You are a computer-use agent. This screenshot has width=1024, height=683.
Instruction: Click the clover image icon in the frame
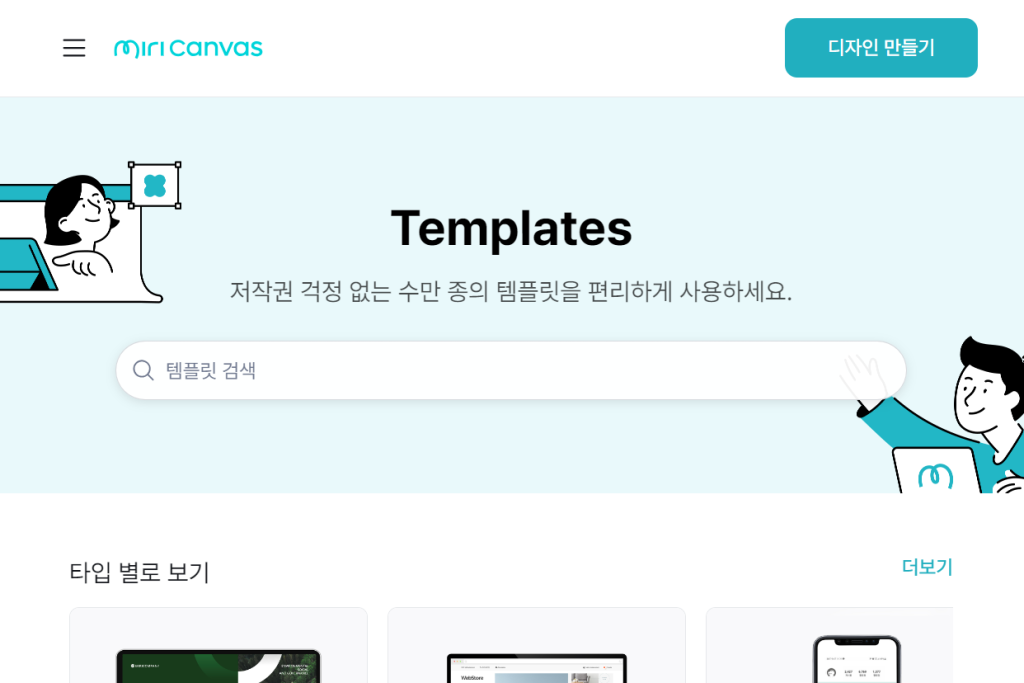pyautogui.click(x=154, y=185)
